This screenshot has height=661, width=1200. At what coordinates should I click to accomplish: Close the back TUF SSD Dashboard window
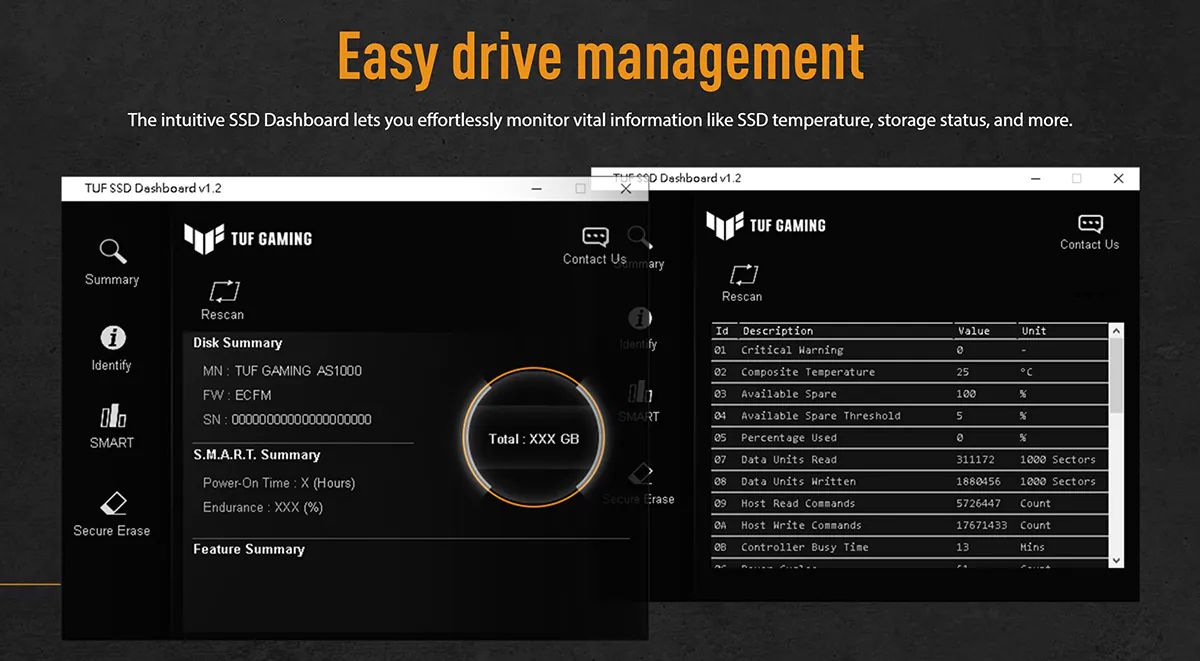pos(1118,178)
